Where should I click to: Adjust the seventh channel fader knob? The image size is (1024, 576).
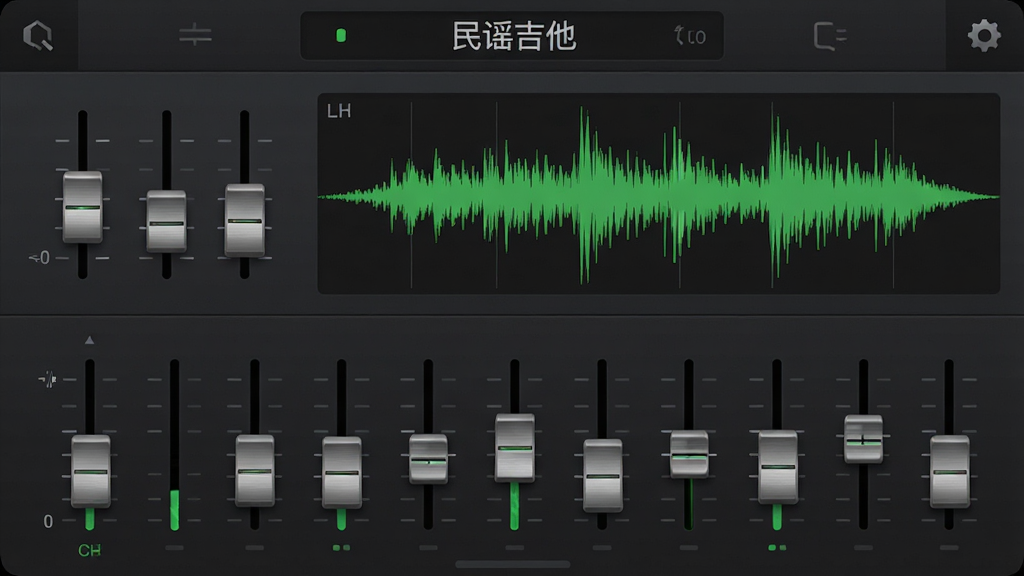coord(602,475)
